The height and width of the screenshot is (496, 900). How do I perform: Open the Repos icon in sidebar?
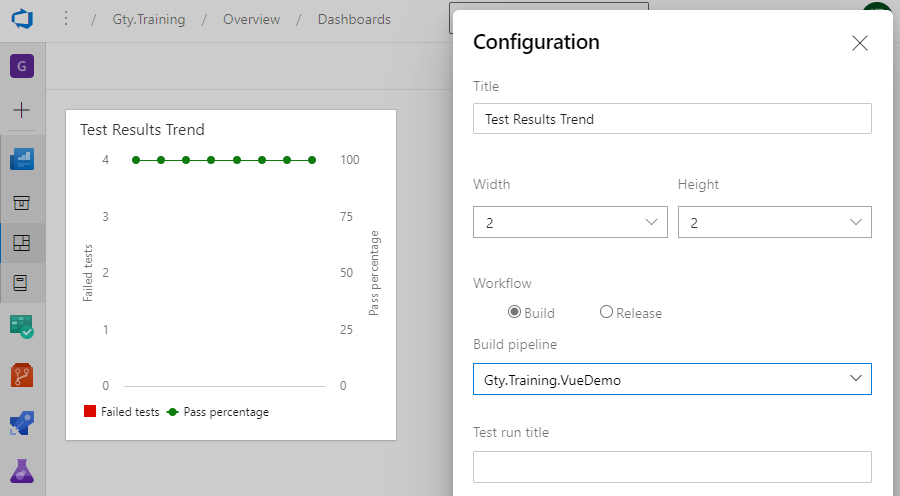point(22,376)
